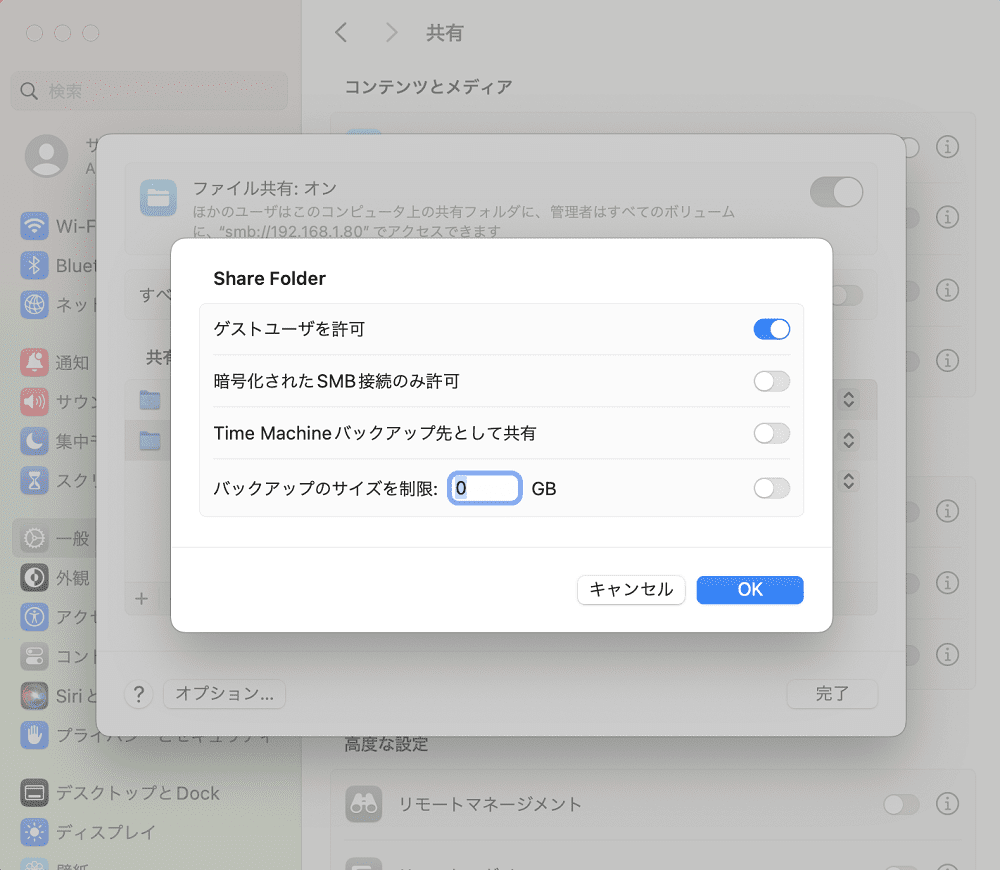
Task: Toggle リモートマネージメント switch
Action: 901,804
